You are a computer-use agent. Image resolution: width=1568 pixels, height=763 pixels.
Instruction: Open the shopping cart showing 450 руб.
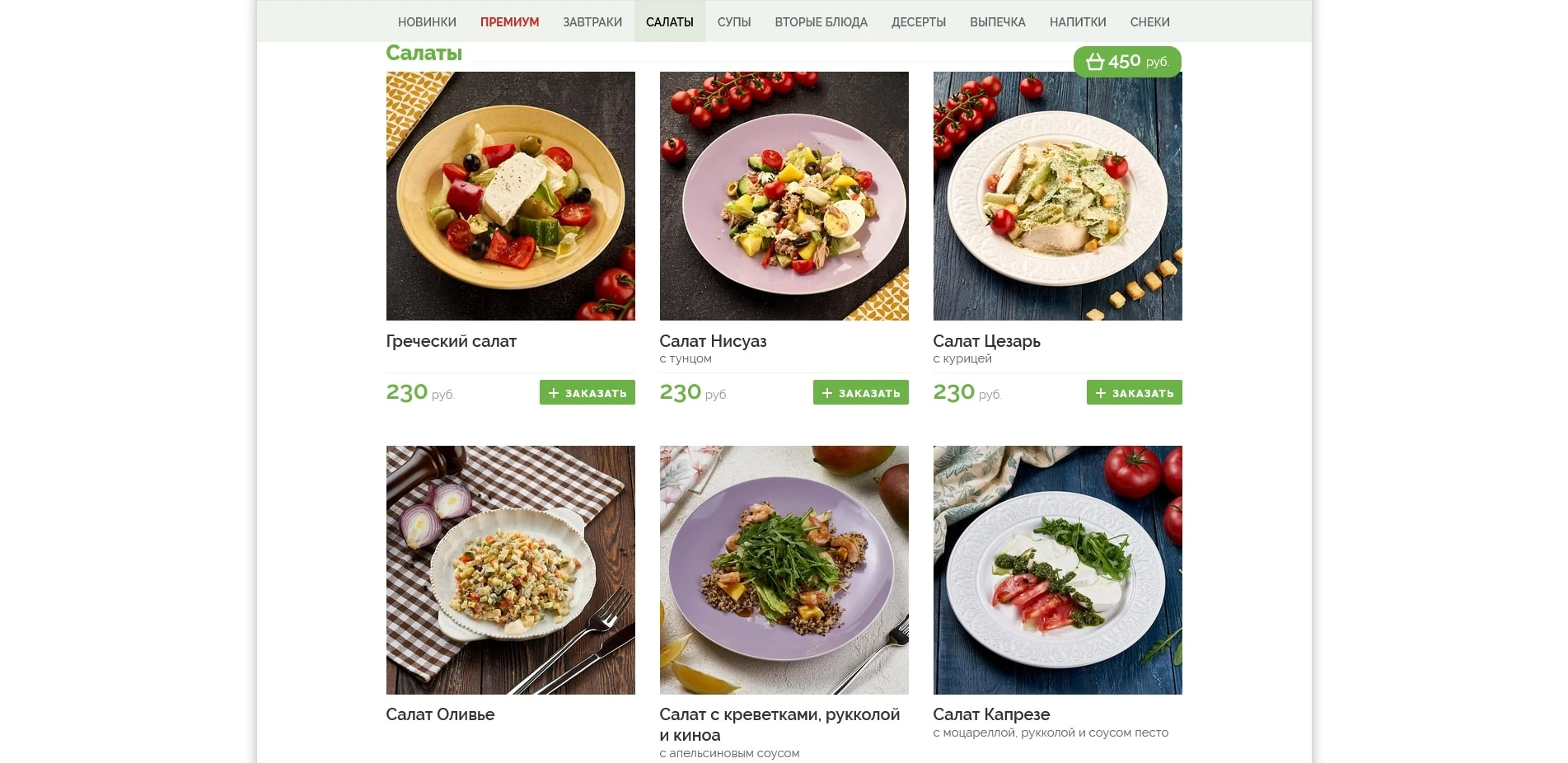[x=1126, y=62]
